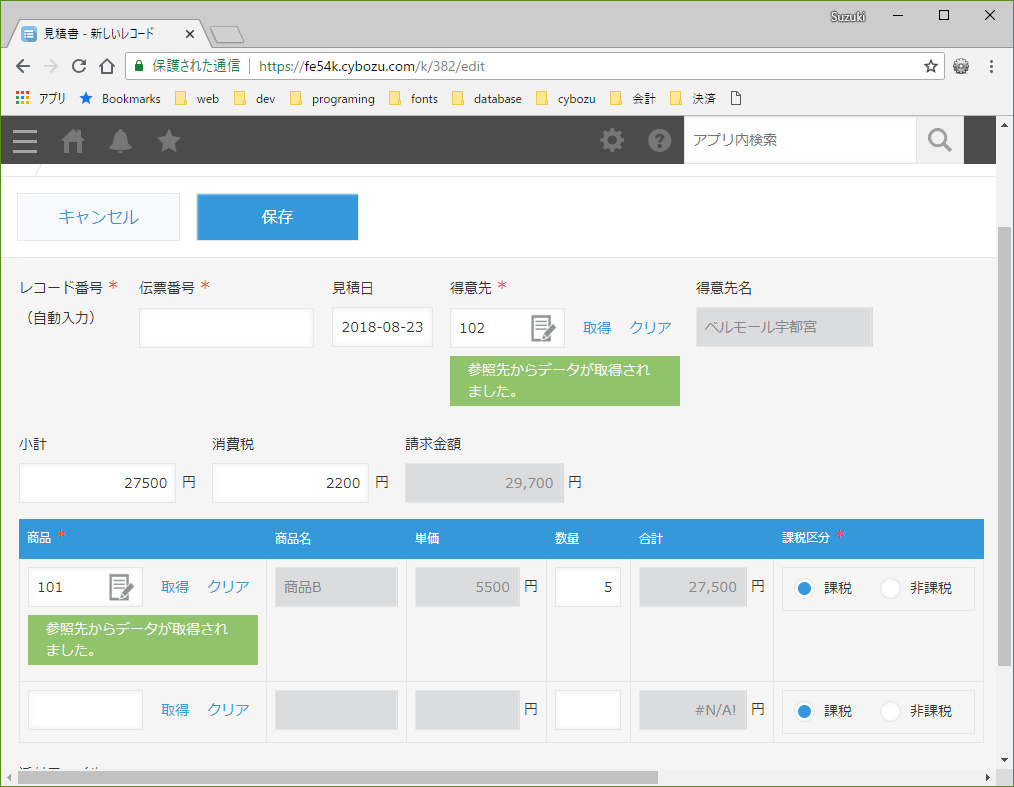Image resolution: width=1014 pixels, height=787 pixels.
Task: Click the #N/A! total in second row
Action: [x=693, y=710]
